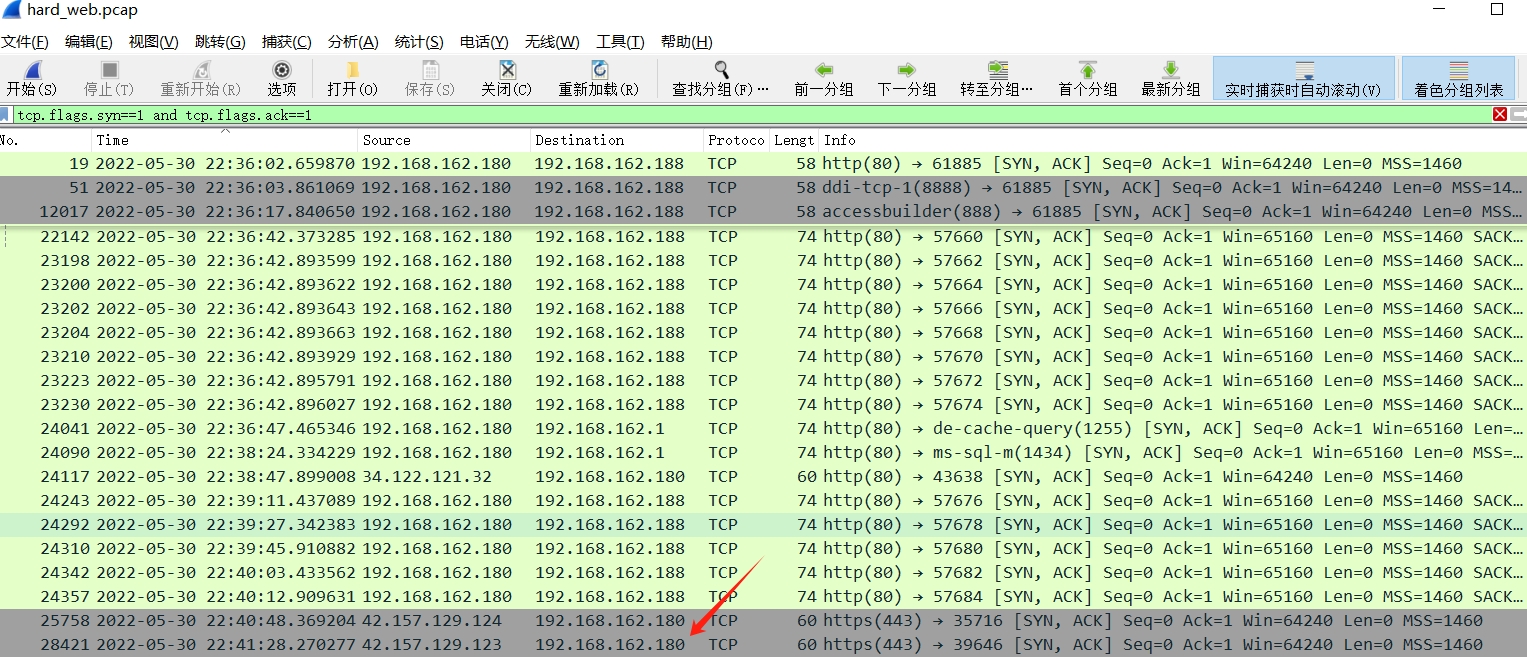Sort by the Length column header
Image resolution: width=1527 pixels, height=665 pixels.
click(x=794, y=140)
